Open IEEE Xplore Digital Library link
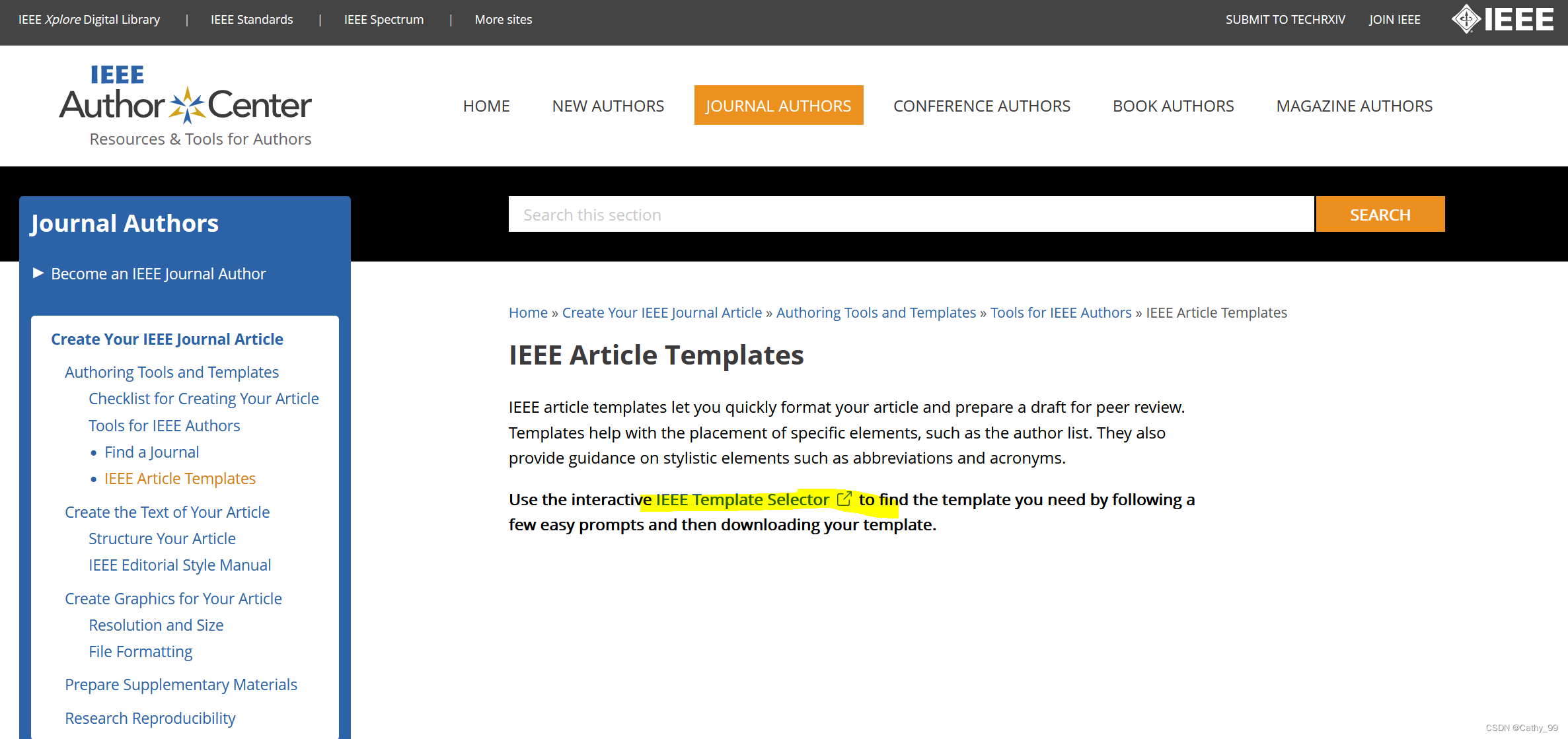 (89, 20)
